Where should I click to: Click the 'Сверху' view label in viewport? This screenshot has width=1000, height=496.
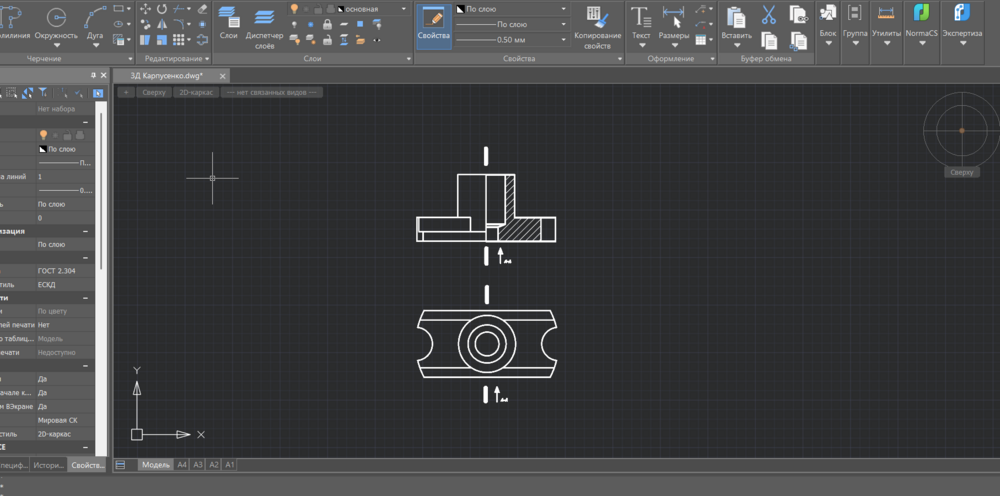point(153,92)
